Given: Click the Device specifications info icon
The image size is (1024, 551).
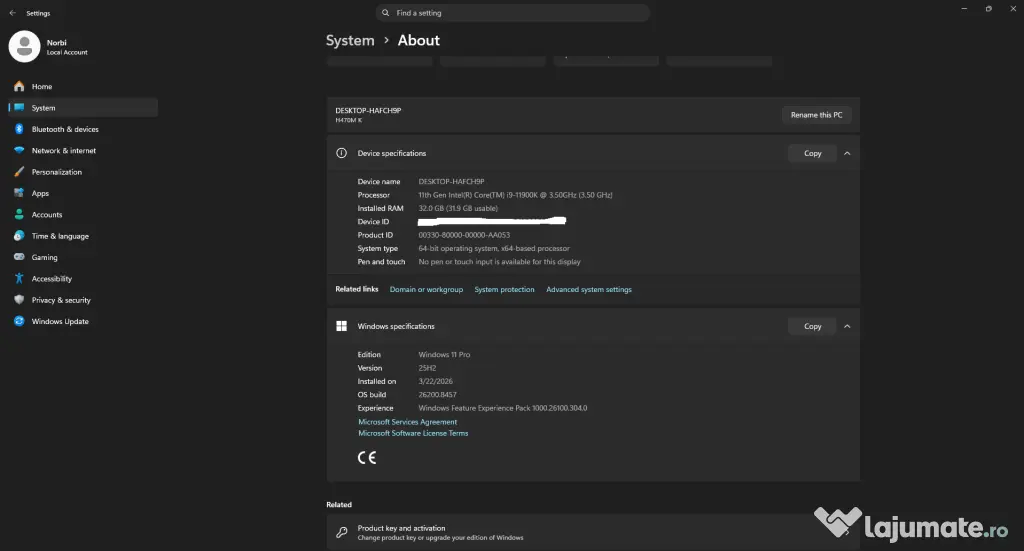Looking at the screenshot, I should pyautogui.click(x=342, y=153).
